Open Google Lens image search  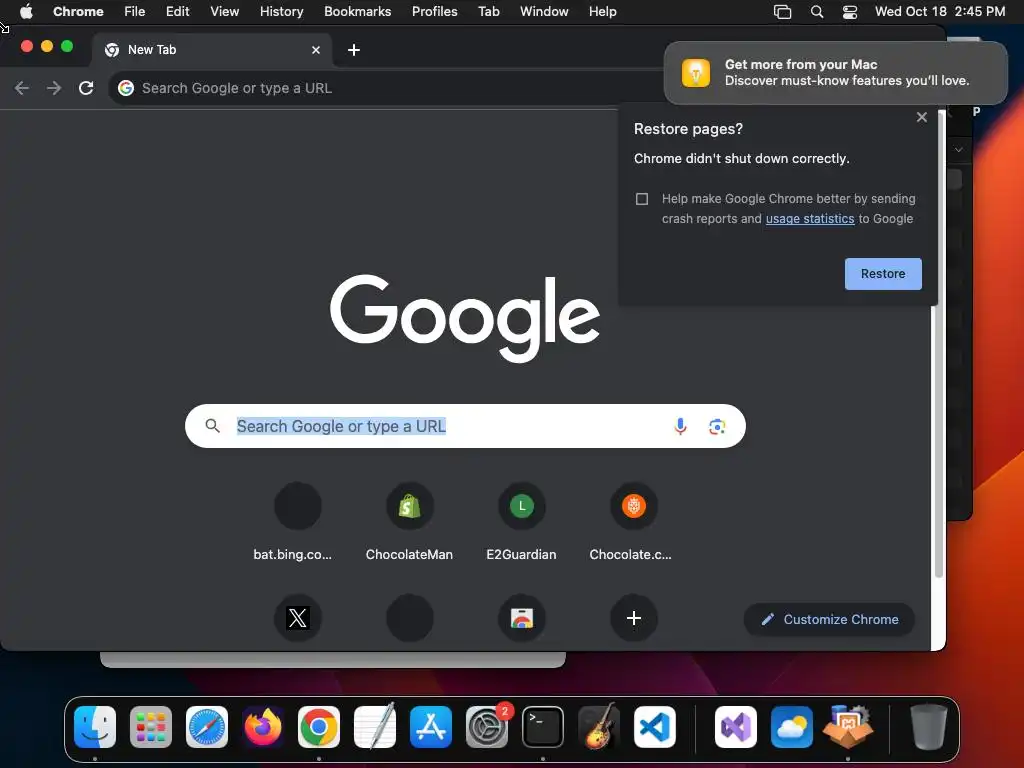tap(717, 426)
